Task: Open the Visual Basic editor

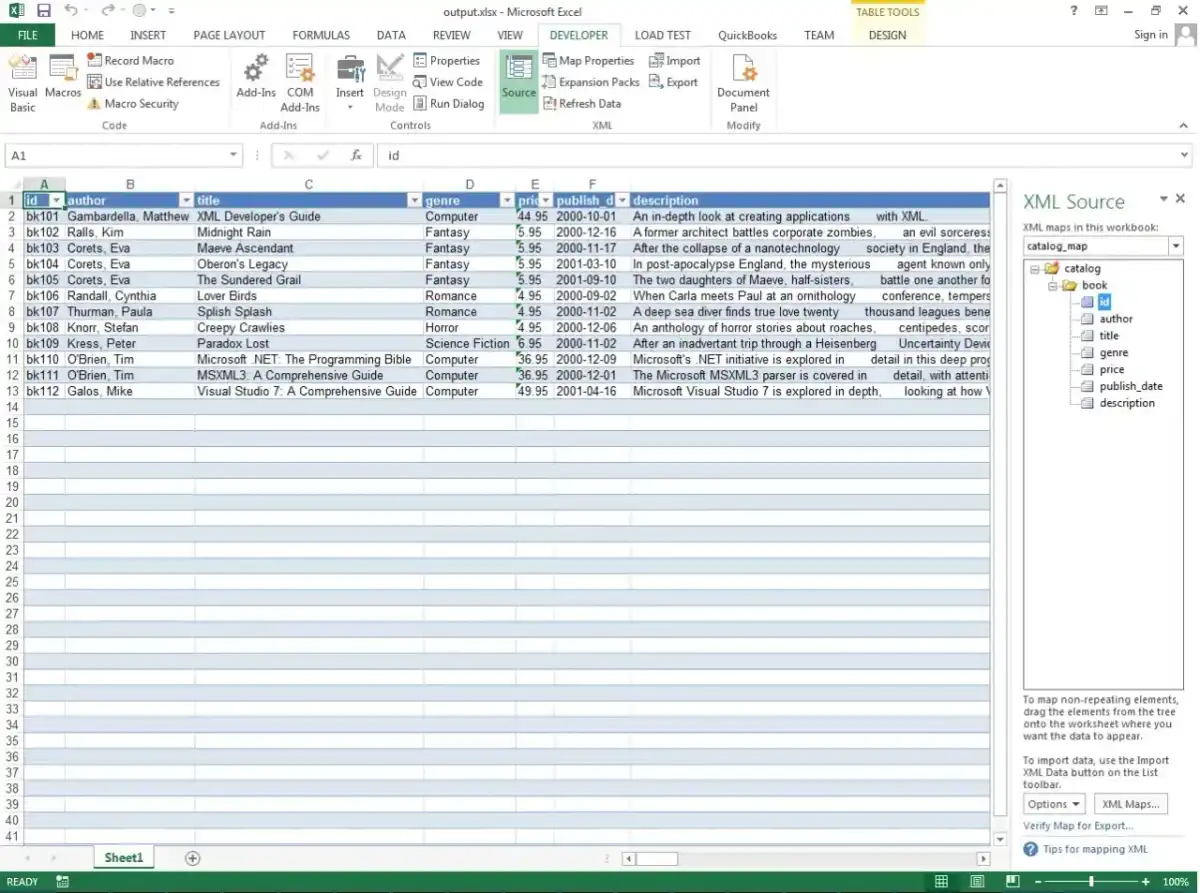Action: pos(22,83)
